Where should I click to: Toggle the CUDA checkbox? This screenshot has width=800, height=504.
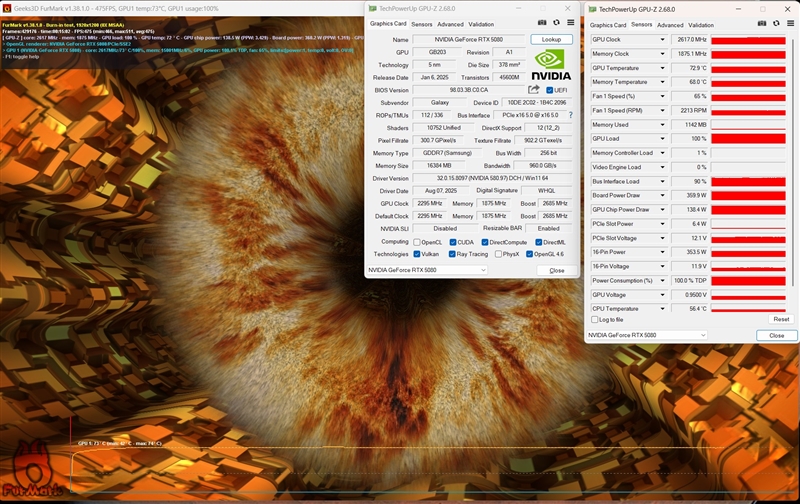coord(453,242)
